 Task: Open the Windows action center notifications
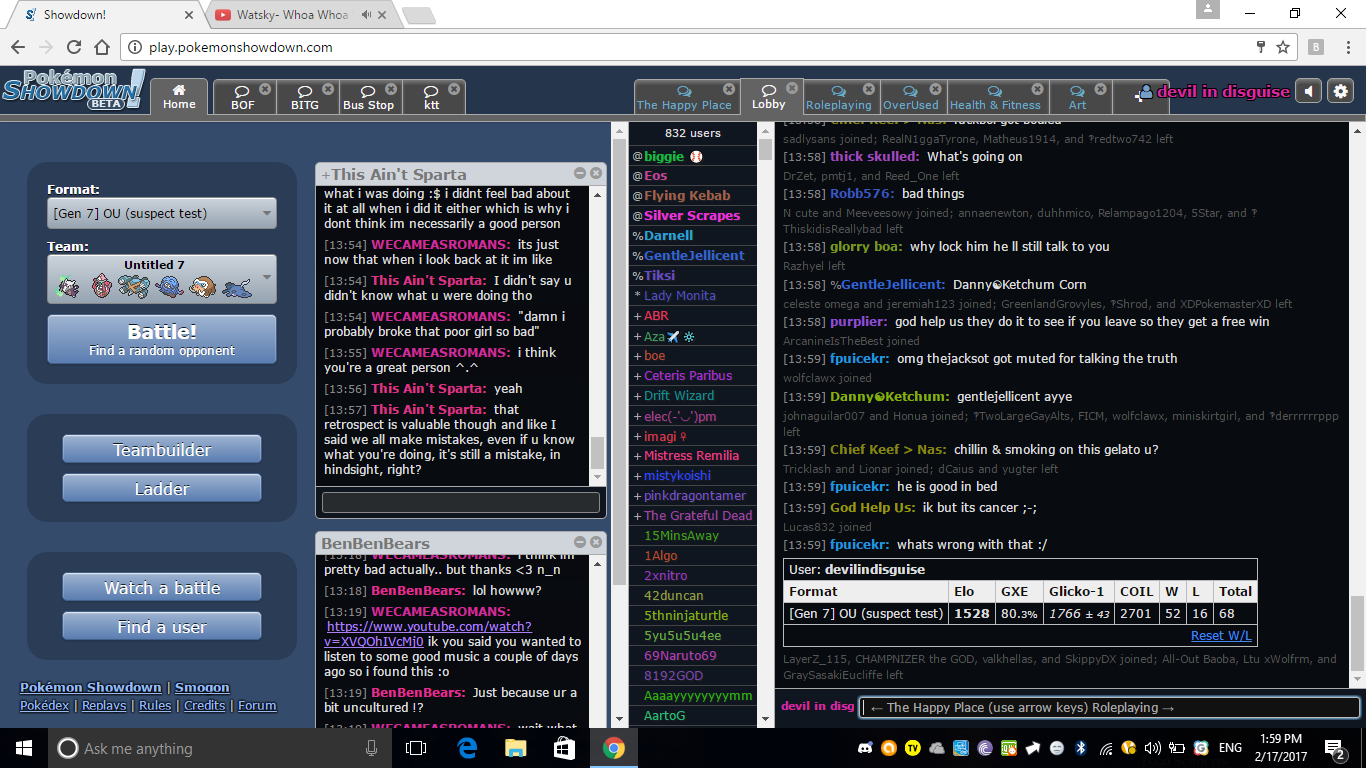point(1335,748)
